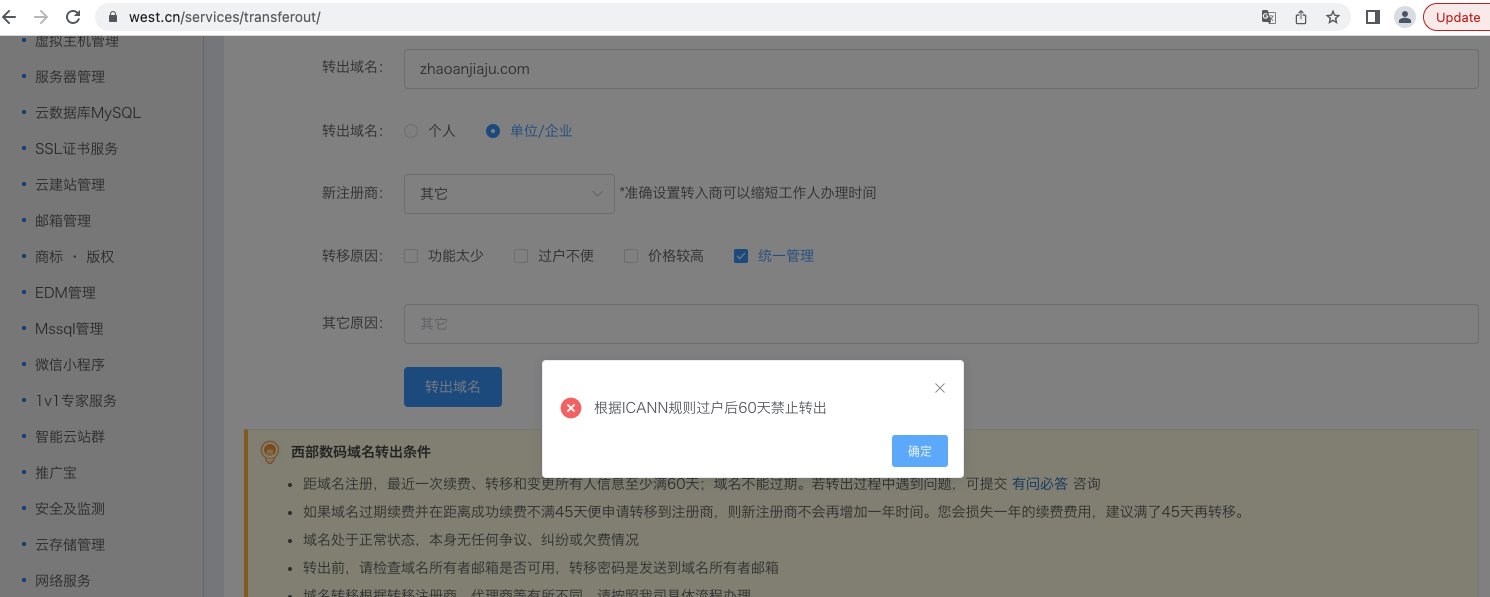Open 服务器管理 in the sidebar
This screenshot has width=1490, height=597.
pos(70,77)
